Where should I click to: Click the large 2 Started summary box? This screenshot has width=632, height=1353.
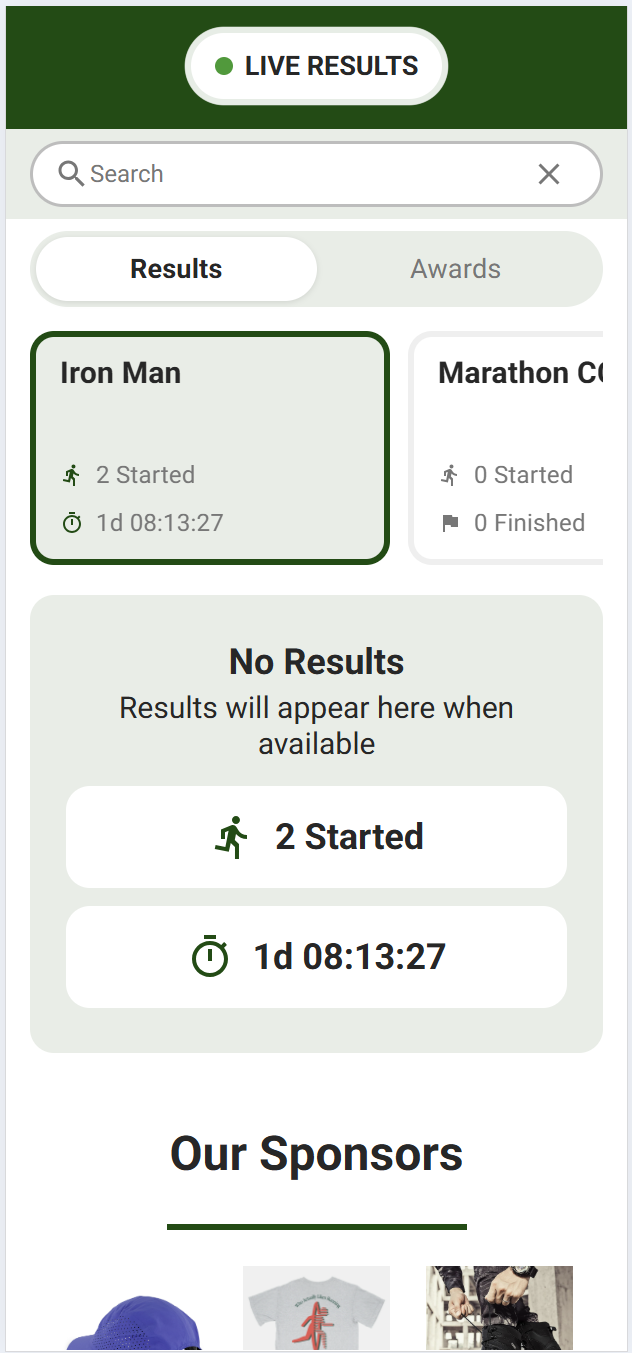pyautogui.click(x=316, y=837)
